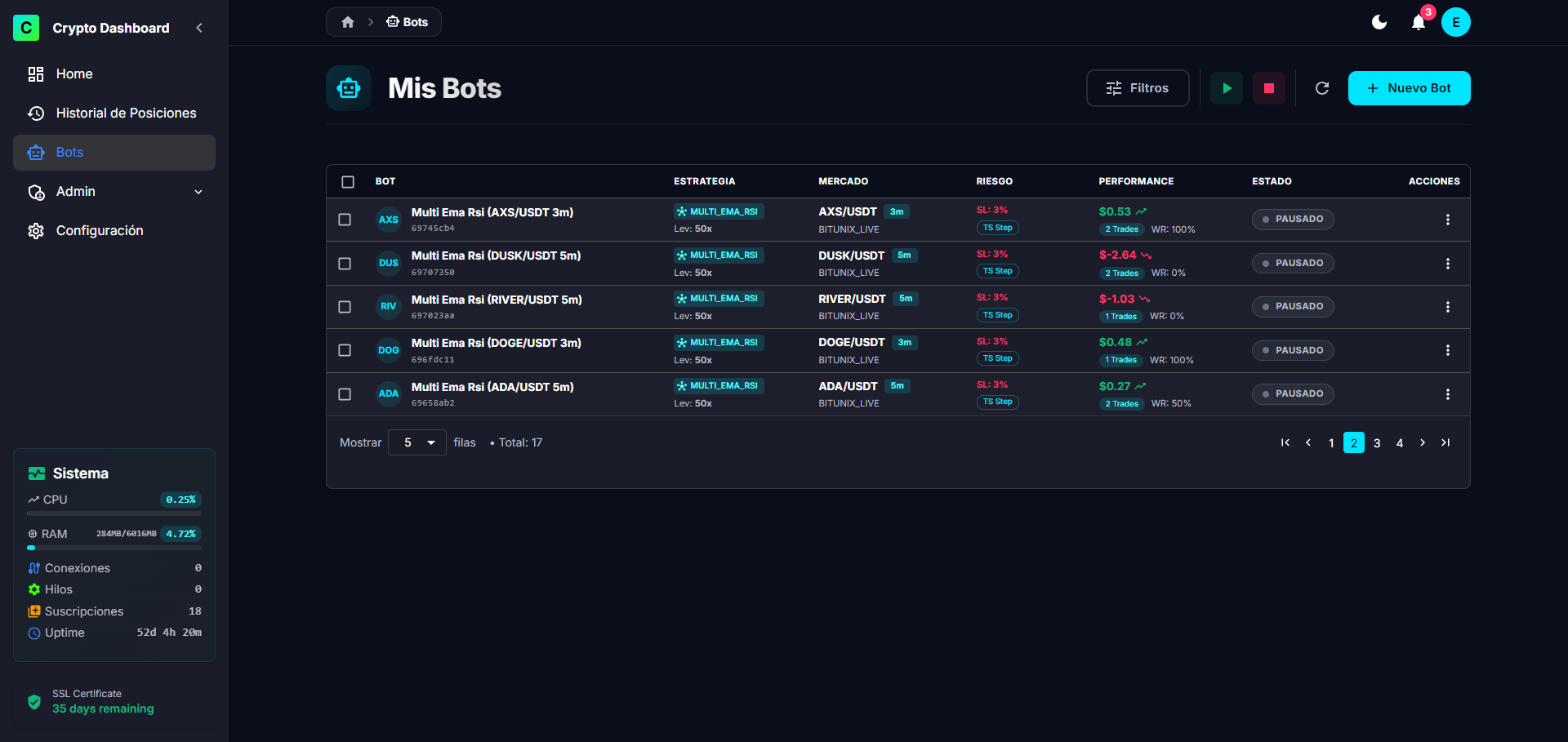Image resolution: width=1568 pixels, height=742 pixels.
Task: Go to page 3 of bots
Action: 1377,442
